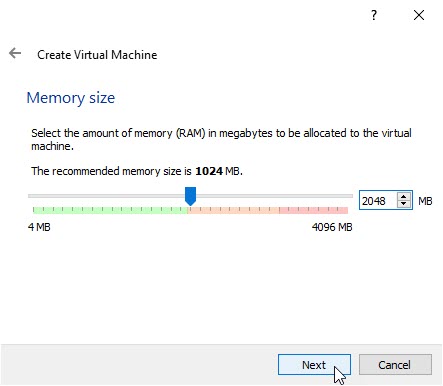
Task: Click the orange warning zone of memory scale
Action: [x=234, y=210]
